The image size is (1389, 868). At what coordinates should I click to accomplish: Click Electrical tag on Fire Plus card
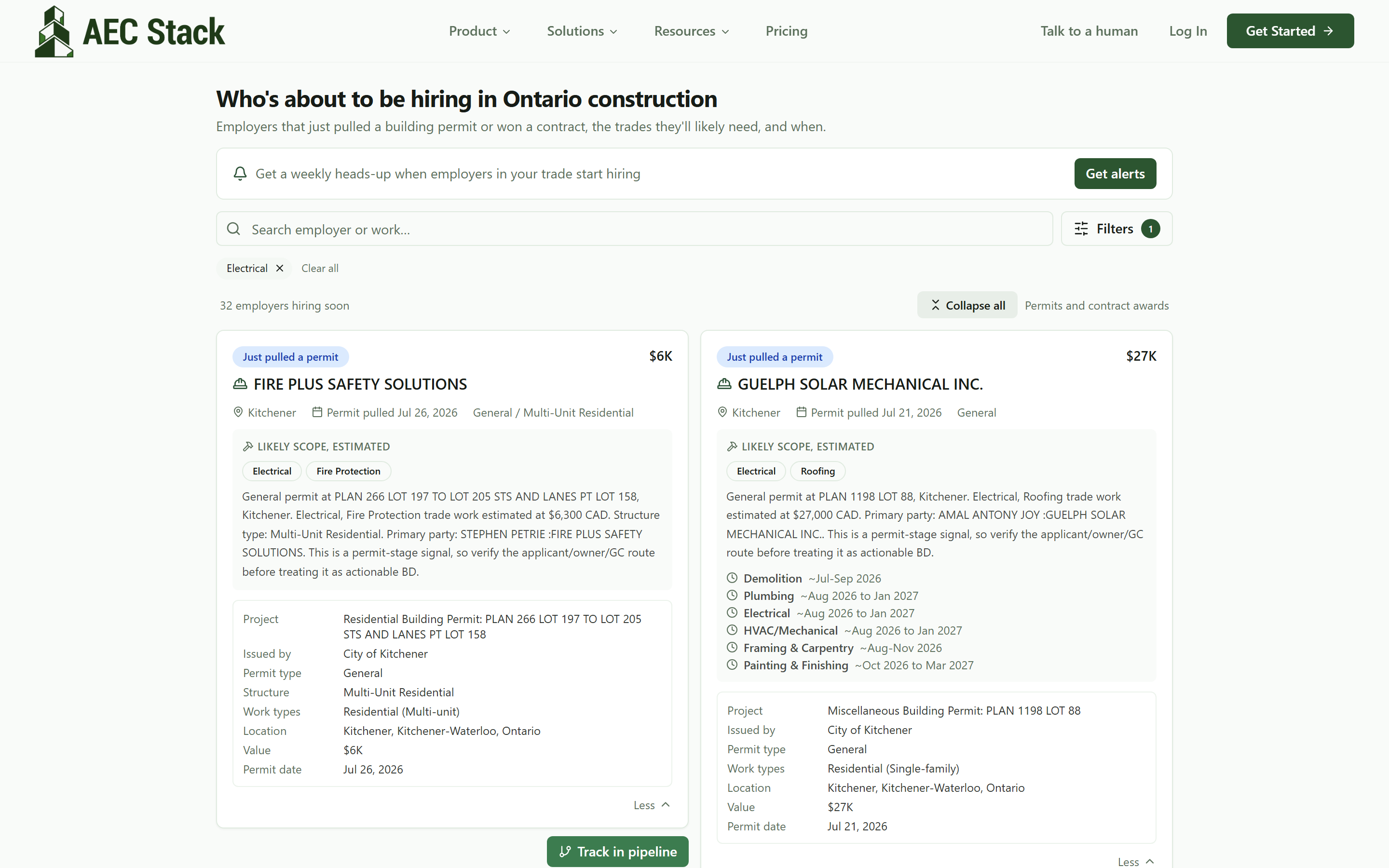272,471
